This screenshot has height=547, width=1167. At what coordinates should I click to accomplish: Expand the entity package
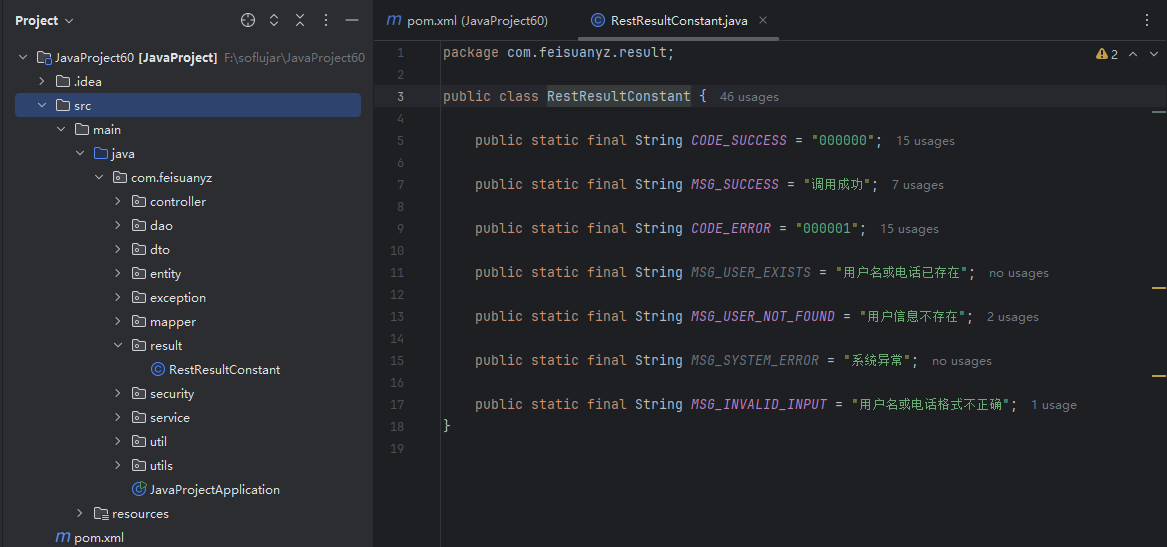118,274
